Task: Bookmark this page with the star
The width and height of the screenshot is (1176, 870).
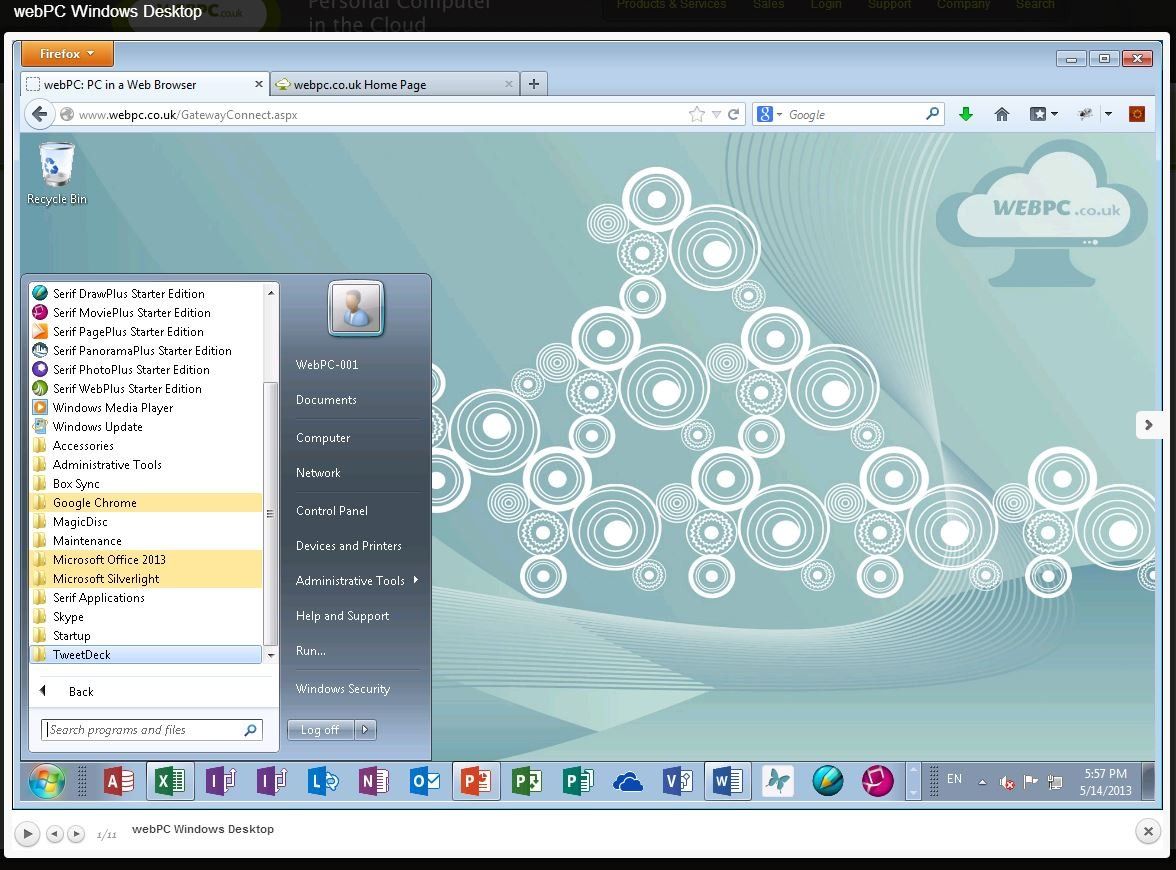Action: (x=697, y=114)
